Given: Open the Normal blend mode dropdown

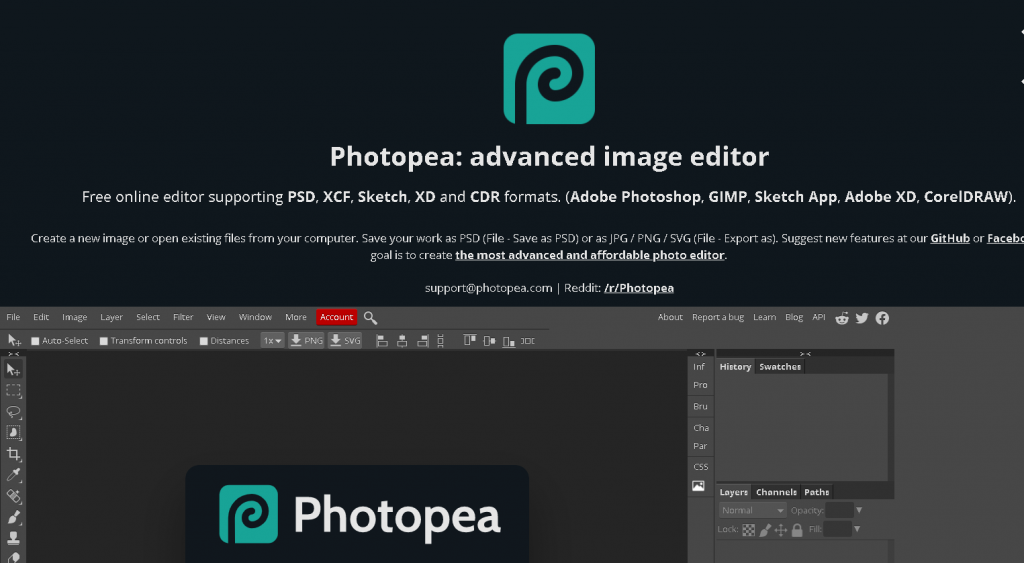Looking at the screenshot, I should 752,510.
